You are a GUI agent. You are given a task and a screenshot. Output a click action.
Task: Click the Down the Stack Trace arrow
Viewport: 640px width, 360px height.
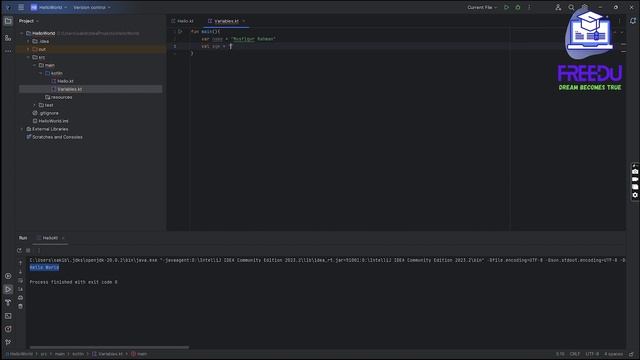[x=20, y=271]
